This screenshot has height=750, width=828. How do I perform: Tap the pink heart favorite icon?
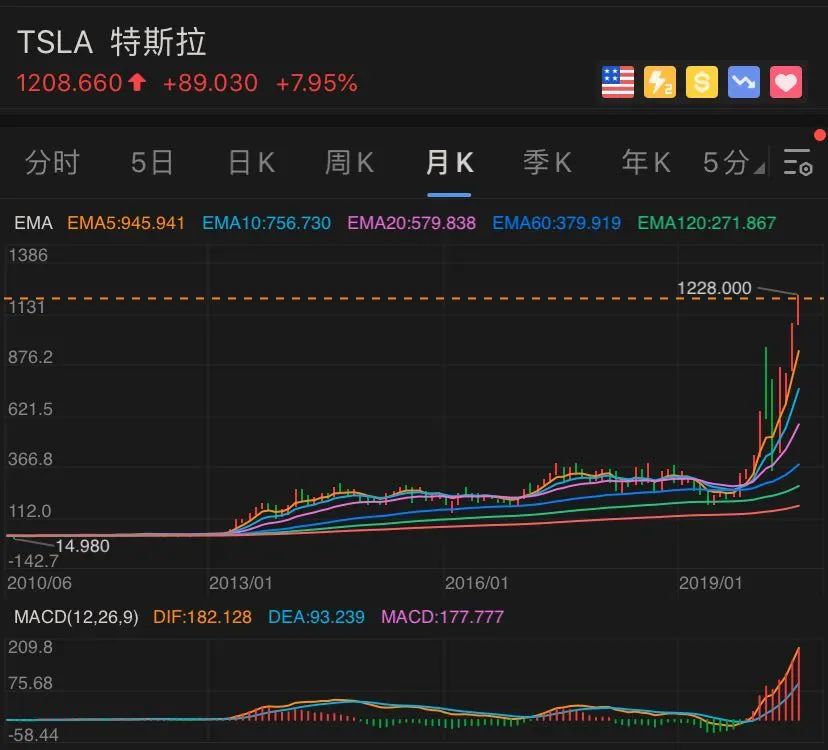pos(786,82)
